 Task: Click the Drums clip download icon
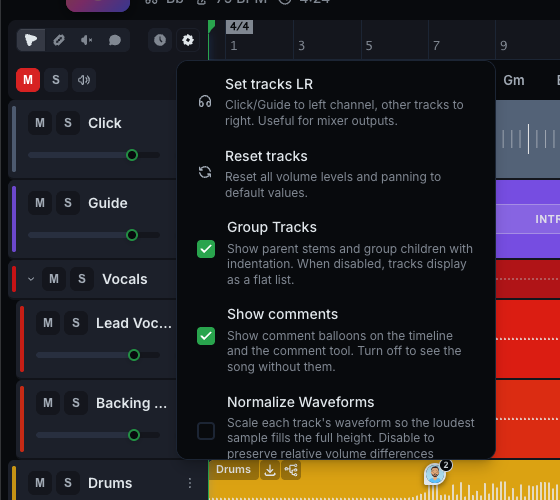(270, 470)
